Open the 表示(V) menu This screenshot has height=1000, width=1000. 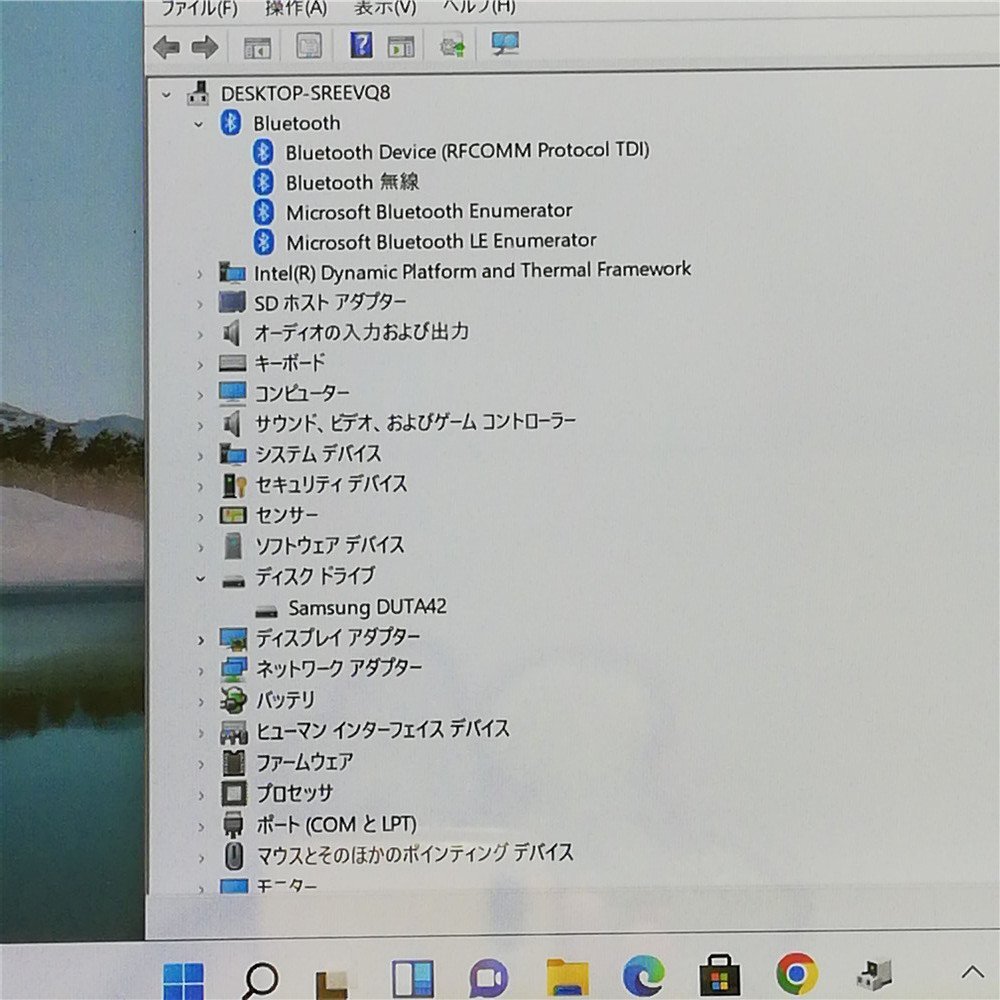(x=385, y=8)
